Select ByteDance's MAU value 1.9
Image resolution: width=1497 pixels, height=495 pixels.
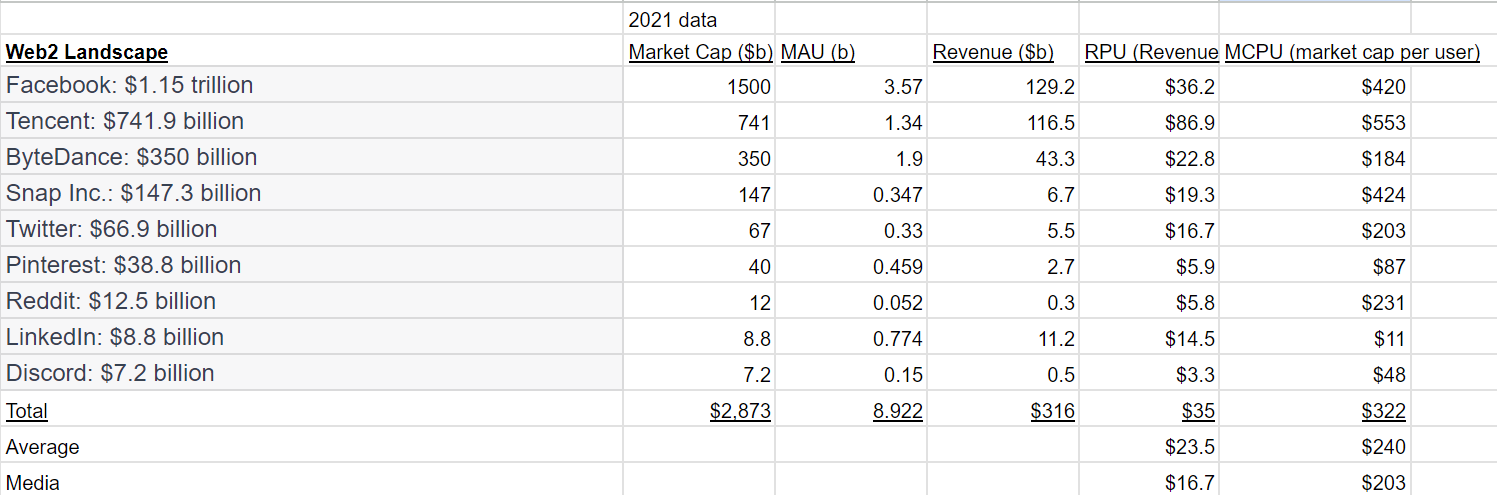(910, 159)
